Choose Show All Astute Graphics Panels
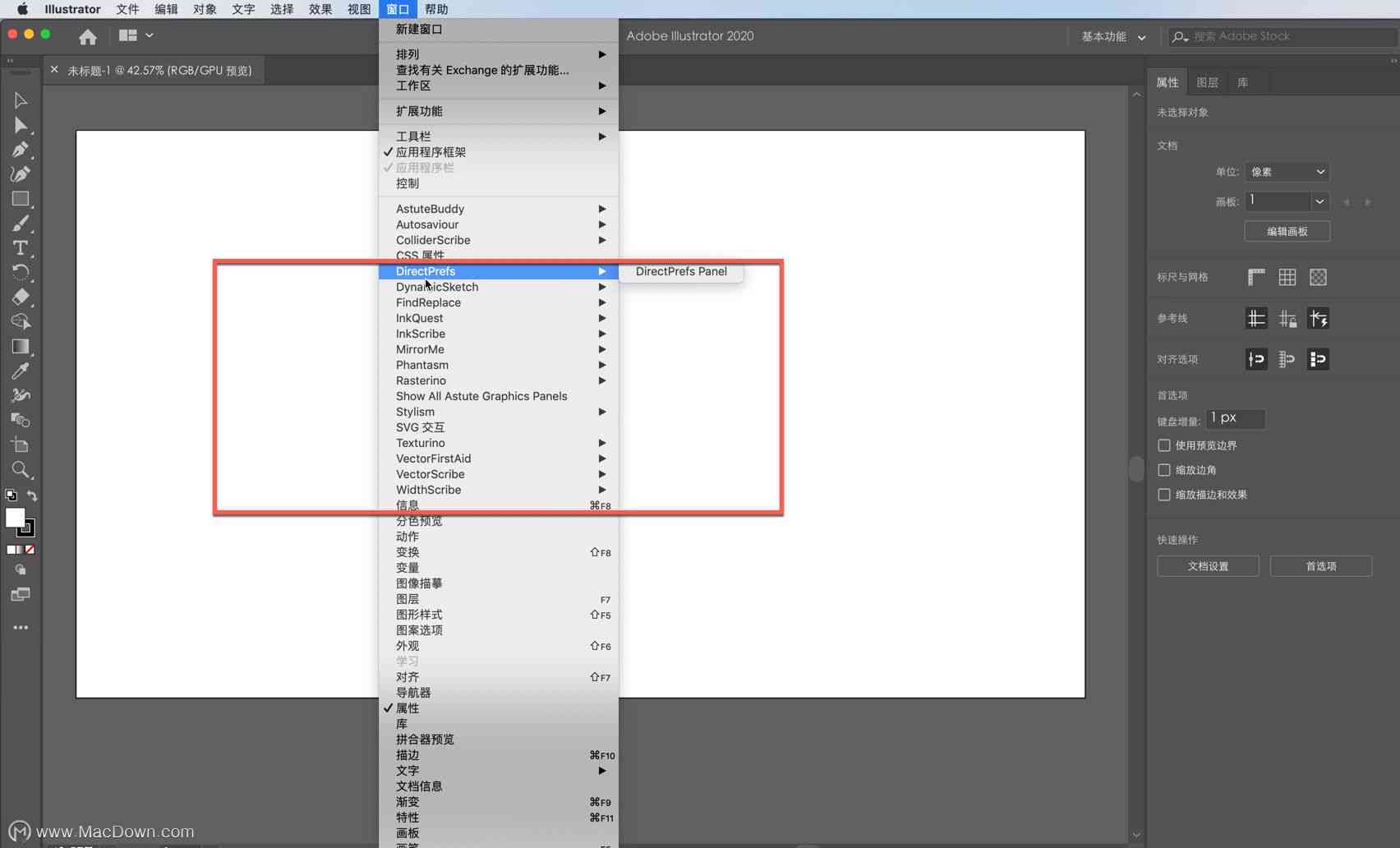The image size is (1400, 848). pyautogui.click(x=498, y=396)
